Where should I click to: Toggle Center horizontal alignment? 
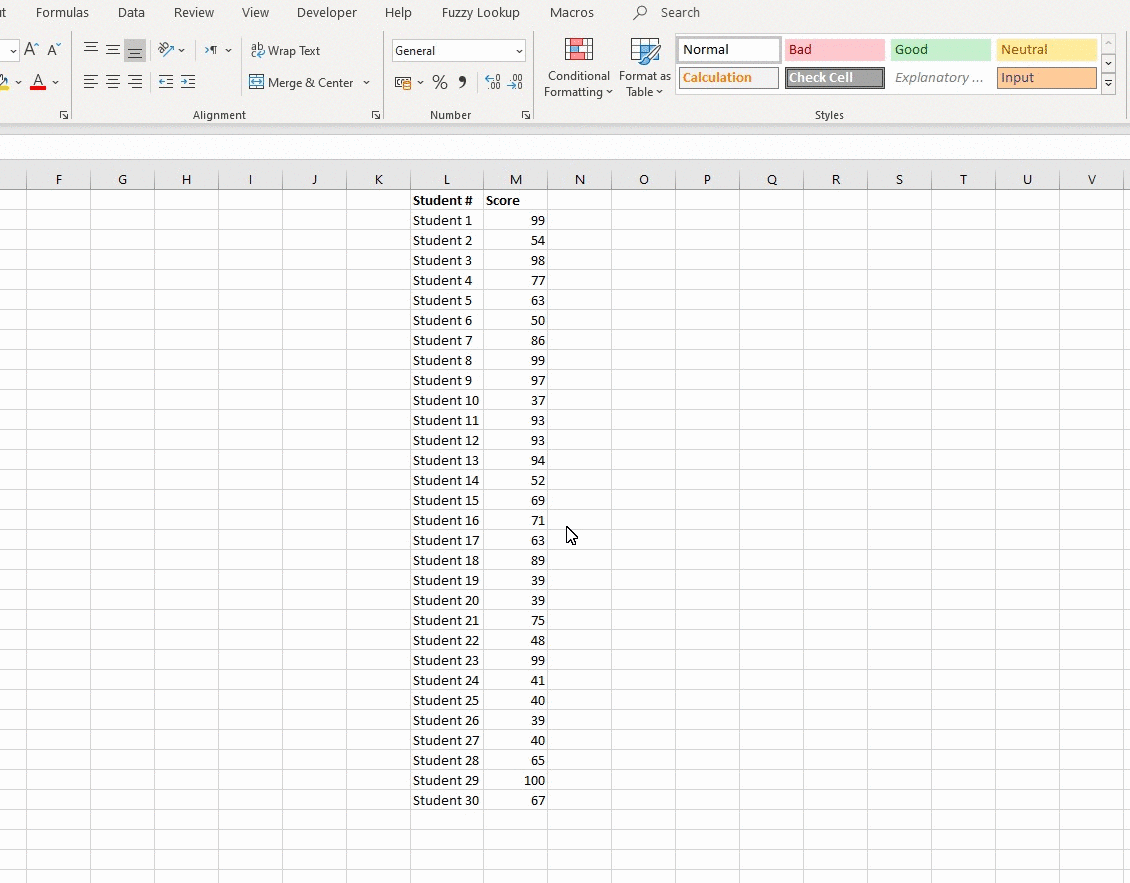tap(113, 82)
